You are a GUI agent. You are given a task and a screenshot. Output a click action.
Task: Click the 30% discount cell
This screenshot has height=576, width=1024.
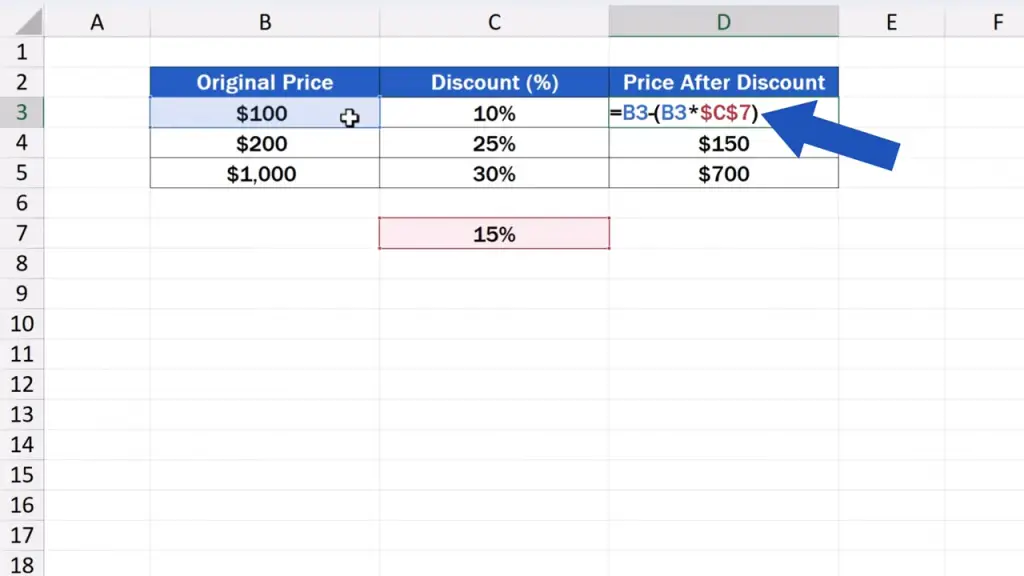(494, 174)
